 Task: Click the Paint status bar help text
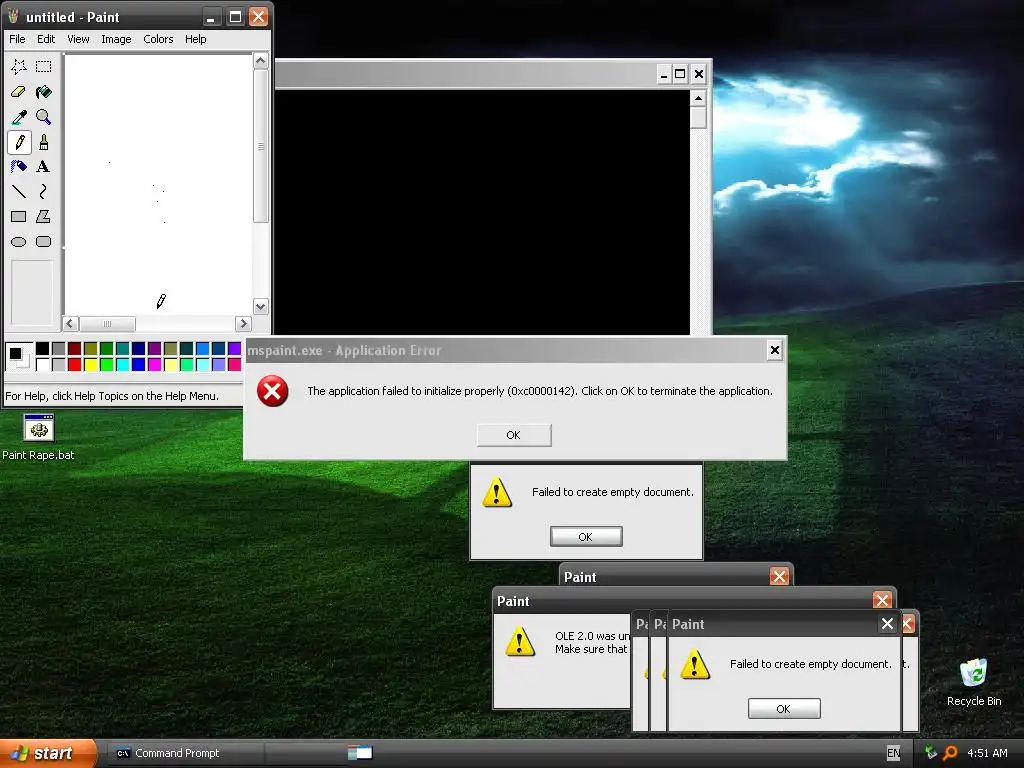(x=112, y=396)
